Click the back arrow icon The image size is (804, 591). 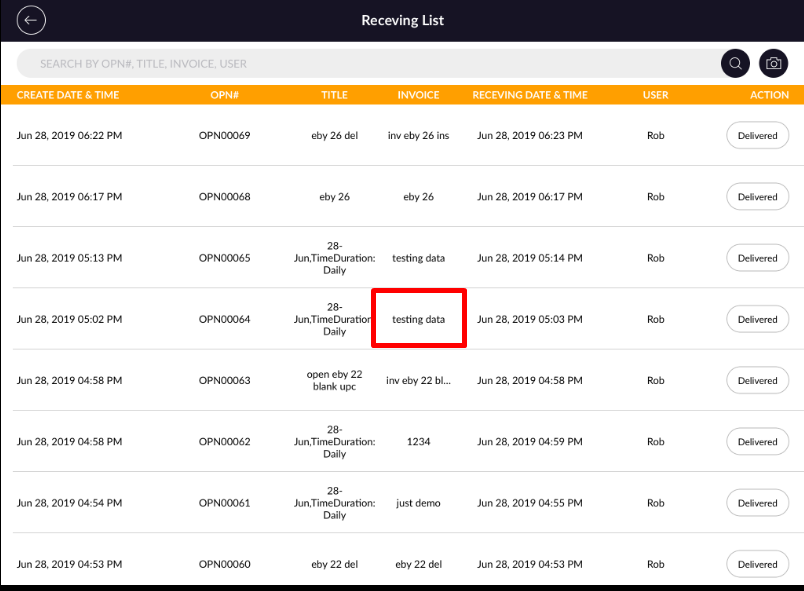click(x=32, y=20)
